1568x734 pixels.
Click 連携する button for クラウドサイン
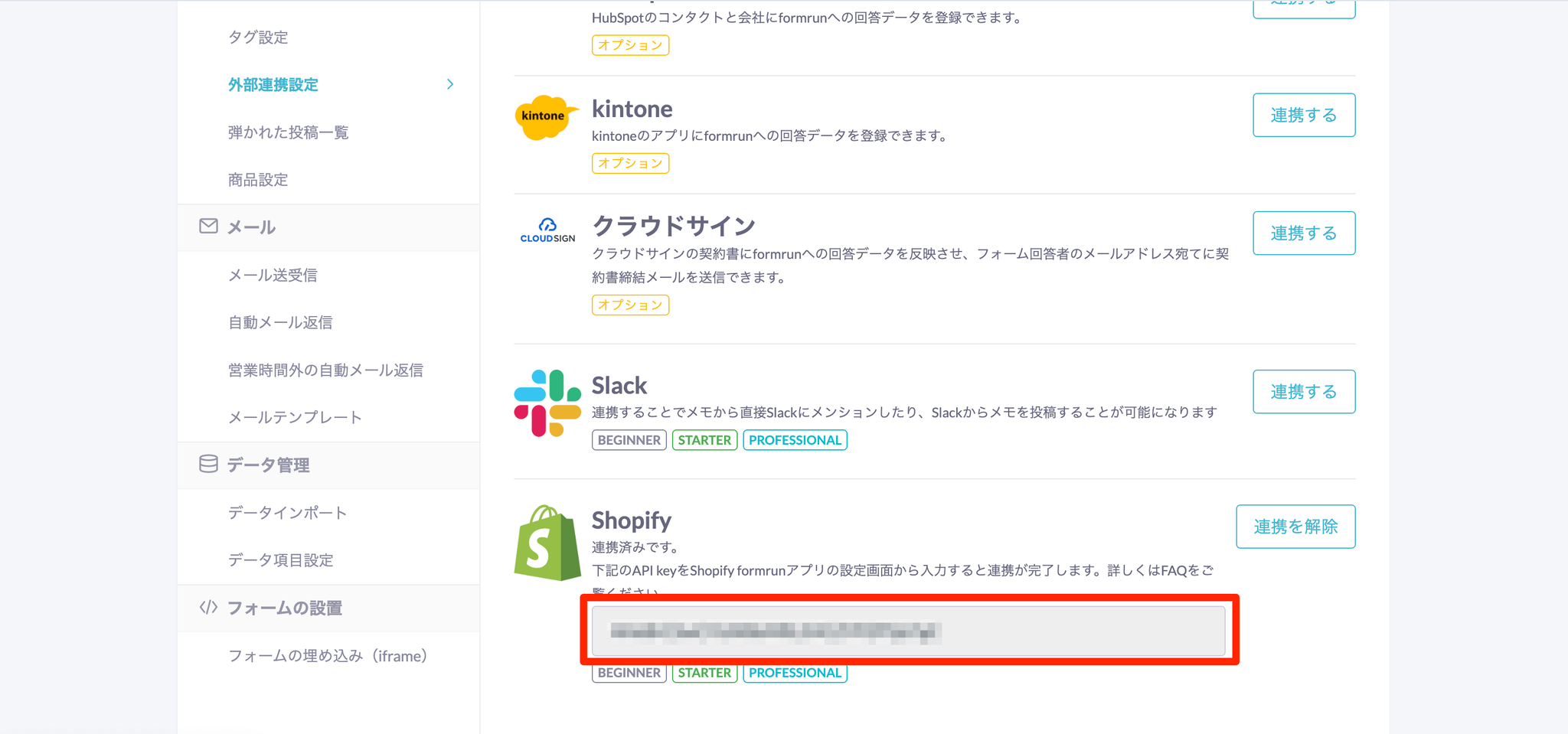point(1304,233)
